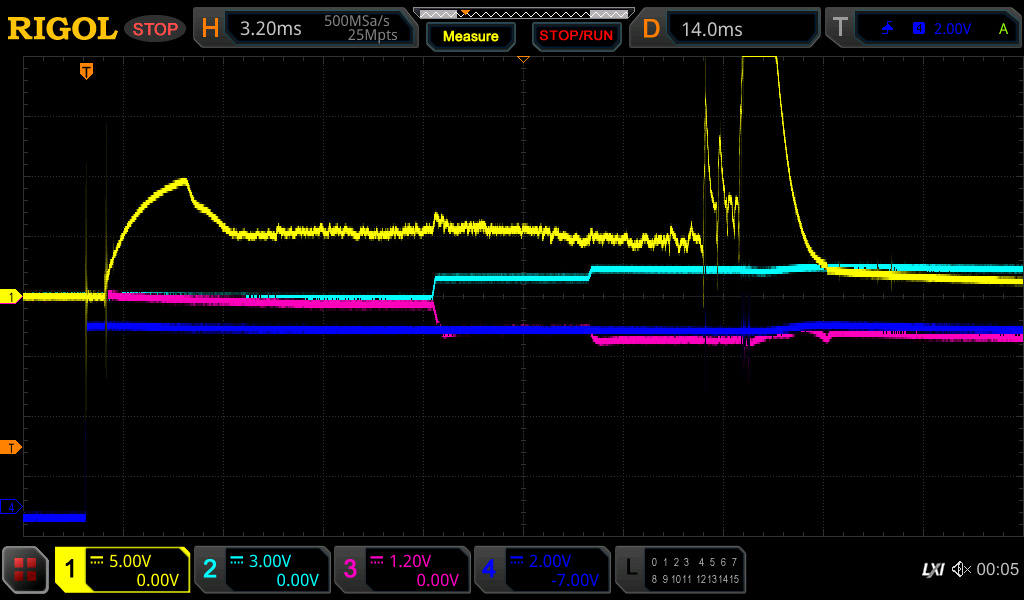Click the channel 4 ground level marker

click(11, 507)
